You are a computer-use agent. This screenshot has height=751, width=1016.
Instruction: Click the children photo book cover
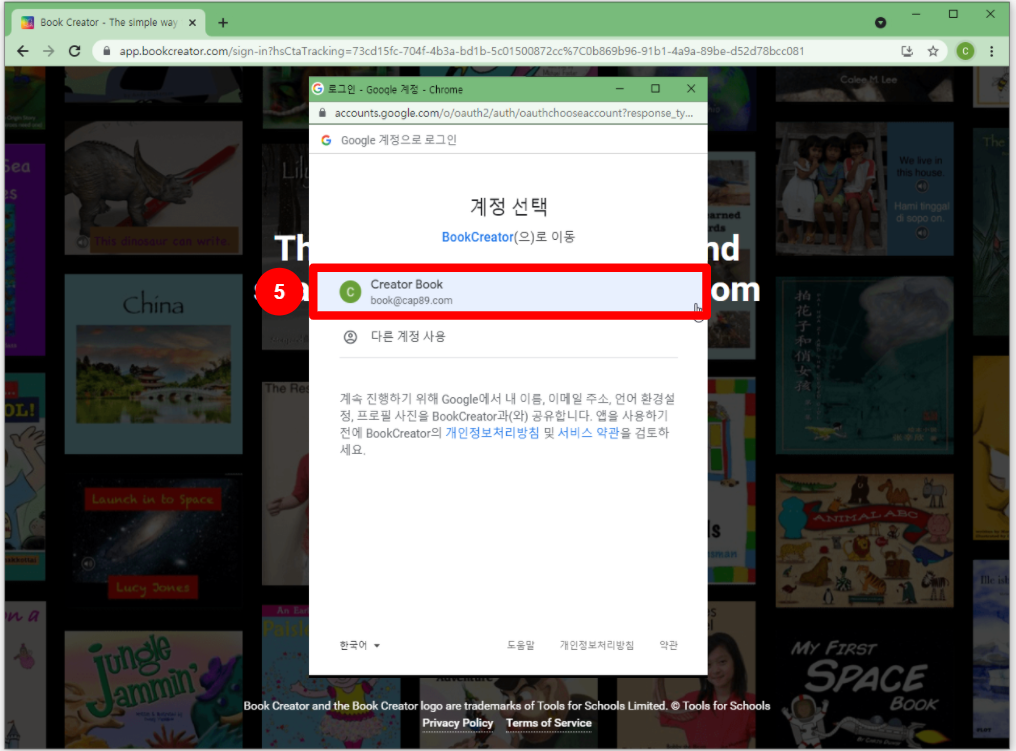864,189
